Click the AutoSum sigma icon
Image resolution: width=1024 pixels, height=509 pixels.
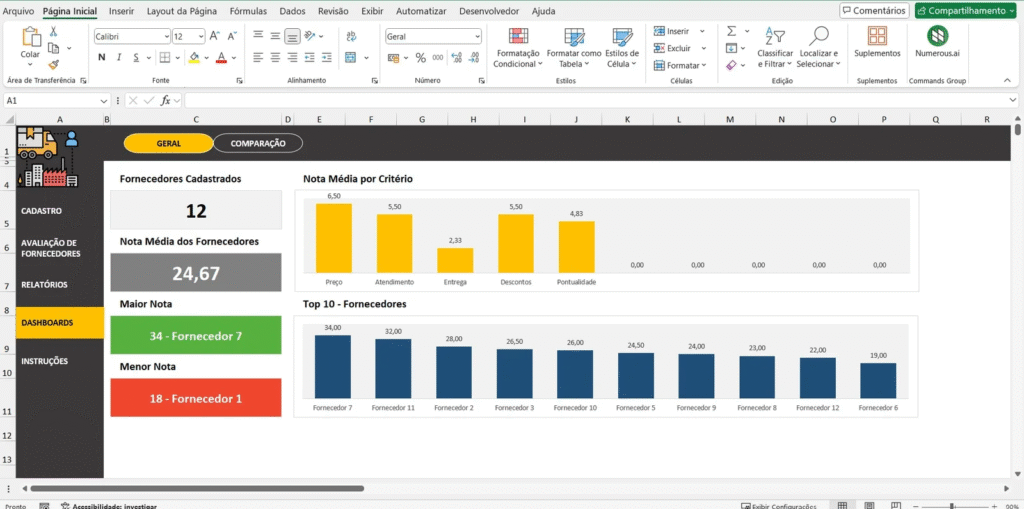pyautogui.click(x=731, y=31)
